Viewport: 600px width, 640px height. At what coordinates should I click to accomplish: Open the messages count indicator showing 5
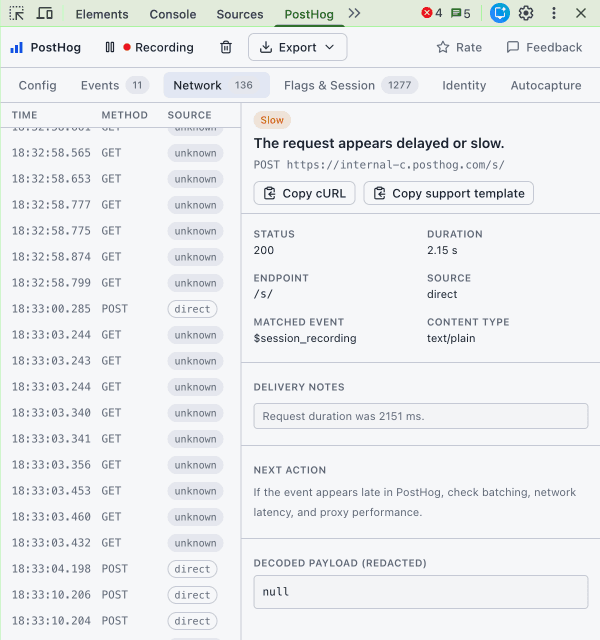[x=460, y=13]
